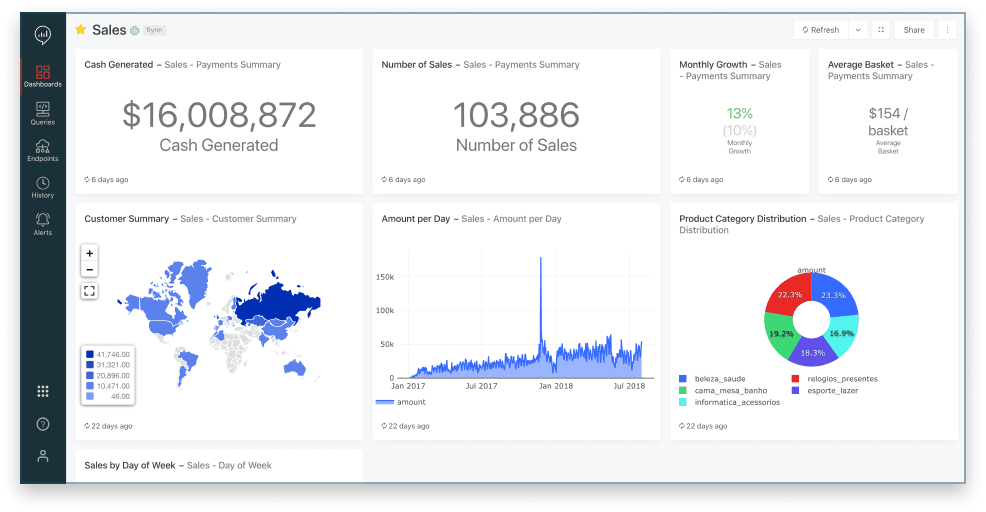Open the more options kebab menu
The height and width of the screenshot is (512, 986).
(x=946, y=30)
